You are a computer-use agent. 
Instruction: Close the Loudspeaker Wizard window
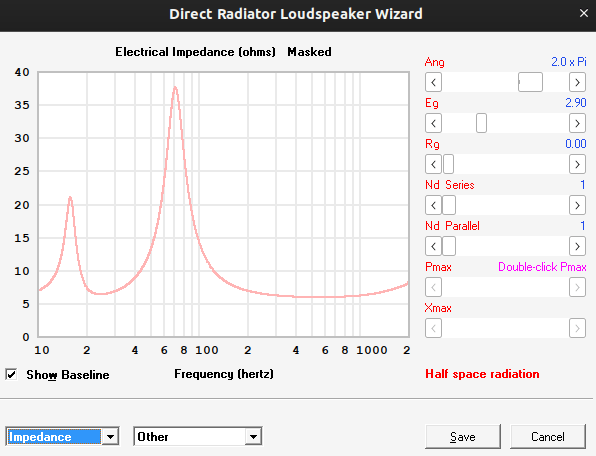584,14
